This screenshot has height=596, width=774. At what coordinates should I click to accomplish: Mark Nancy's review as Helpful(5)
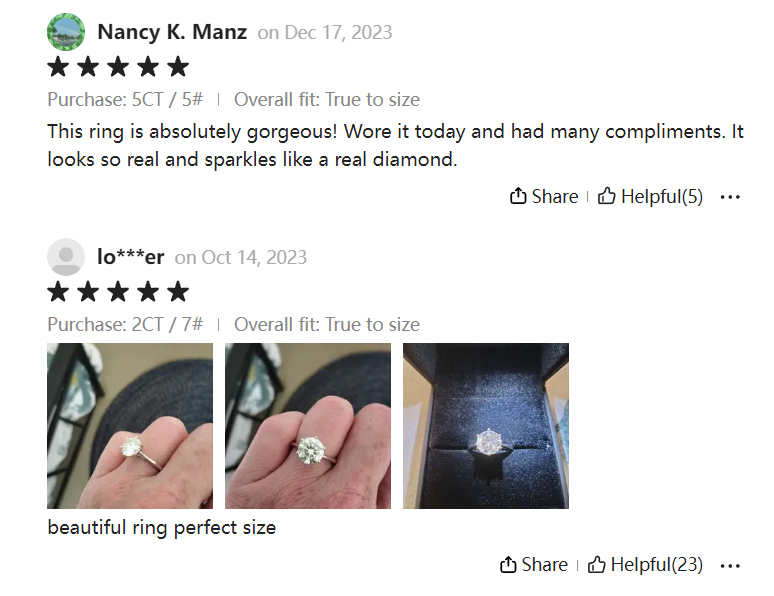click(x=661, y=197)
